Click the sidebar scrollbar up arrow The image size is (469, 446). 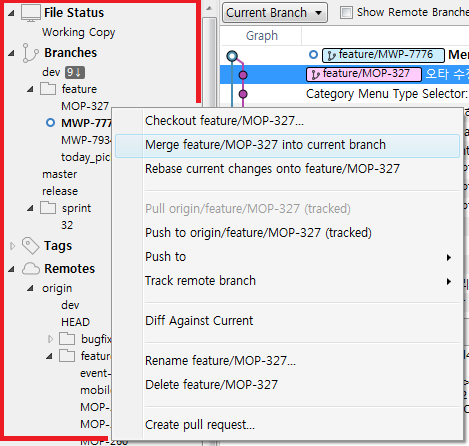(209, 8)
